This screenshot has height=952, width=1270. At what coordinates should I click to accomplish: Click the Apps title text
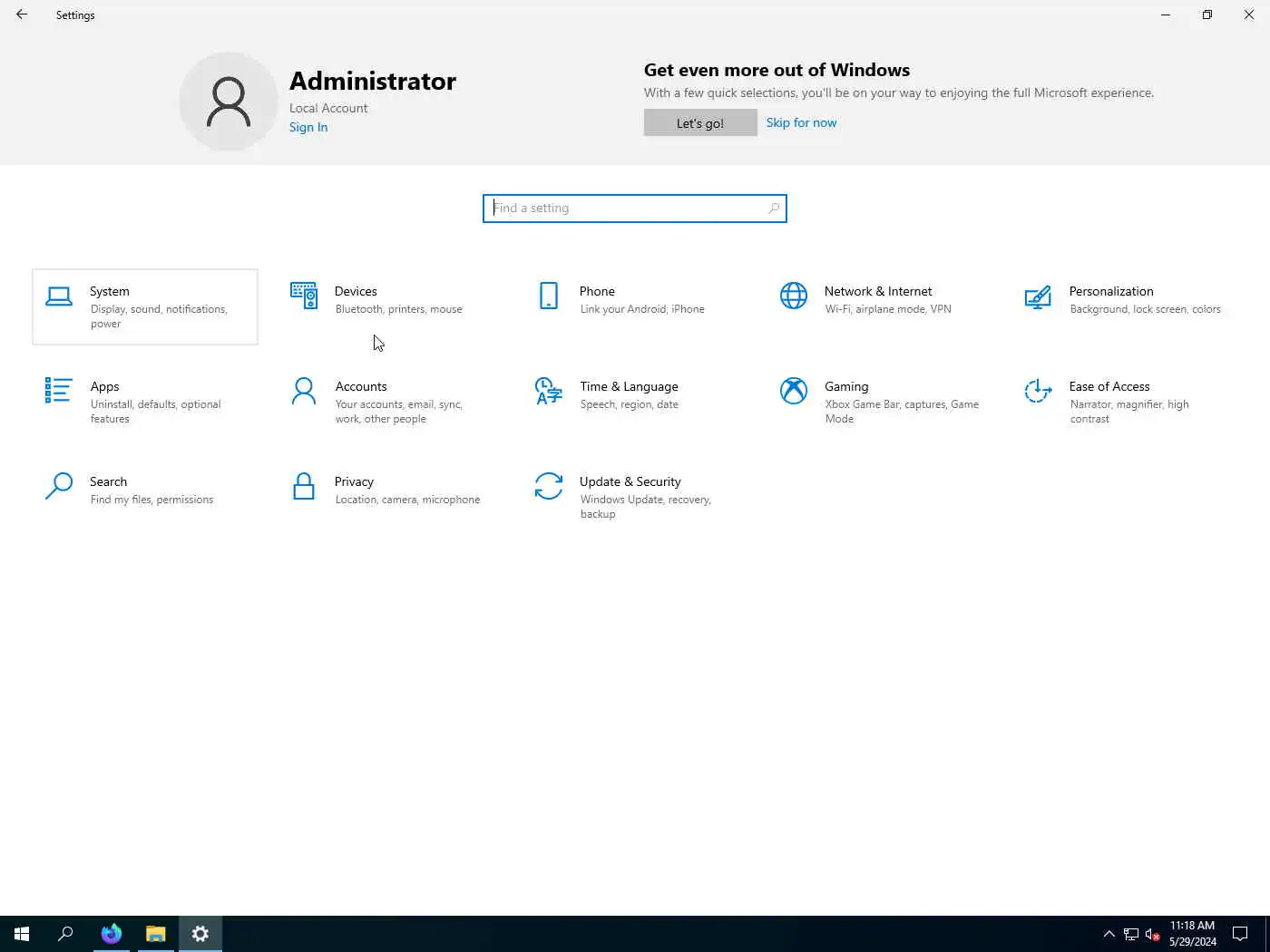[104, 386]
